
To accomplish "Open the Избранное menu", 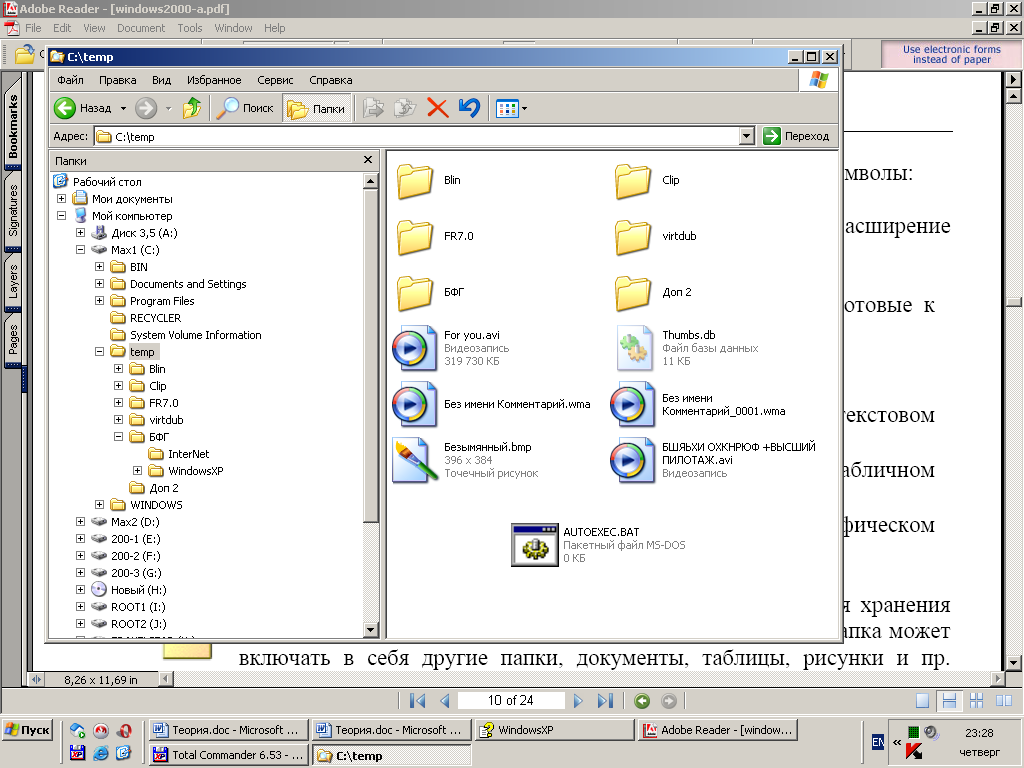I will (214, 80).
